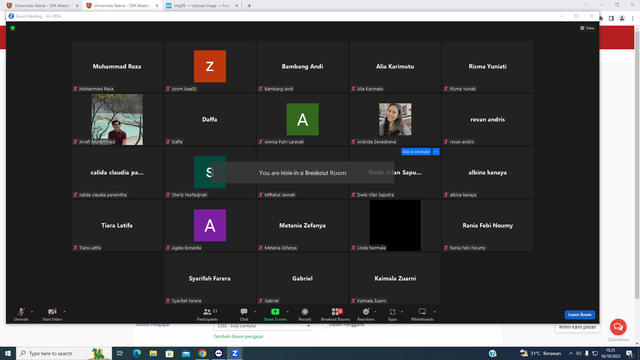The width and height of the screenshot is (640, 360).
Task: Open Google Chrome from the taskbar
Action: click(202, 353)
